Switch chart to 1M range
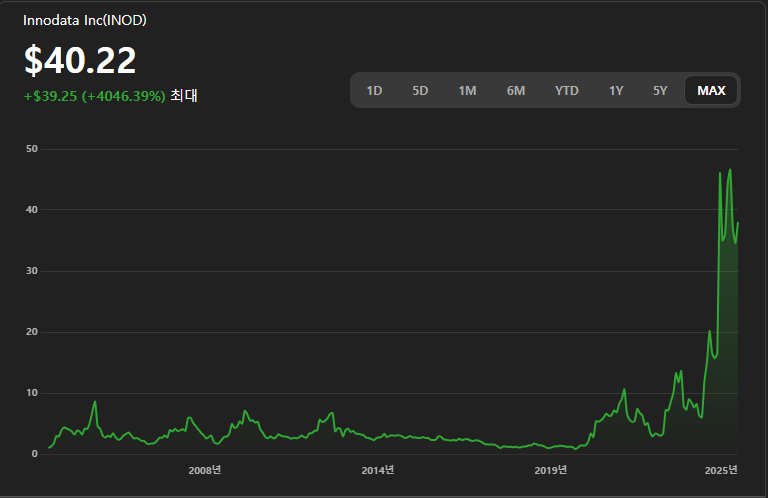768x498 pixels. [x=467, y=91]
